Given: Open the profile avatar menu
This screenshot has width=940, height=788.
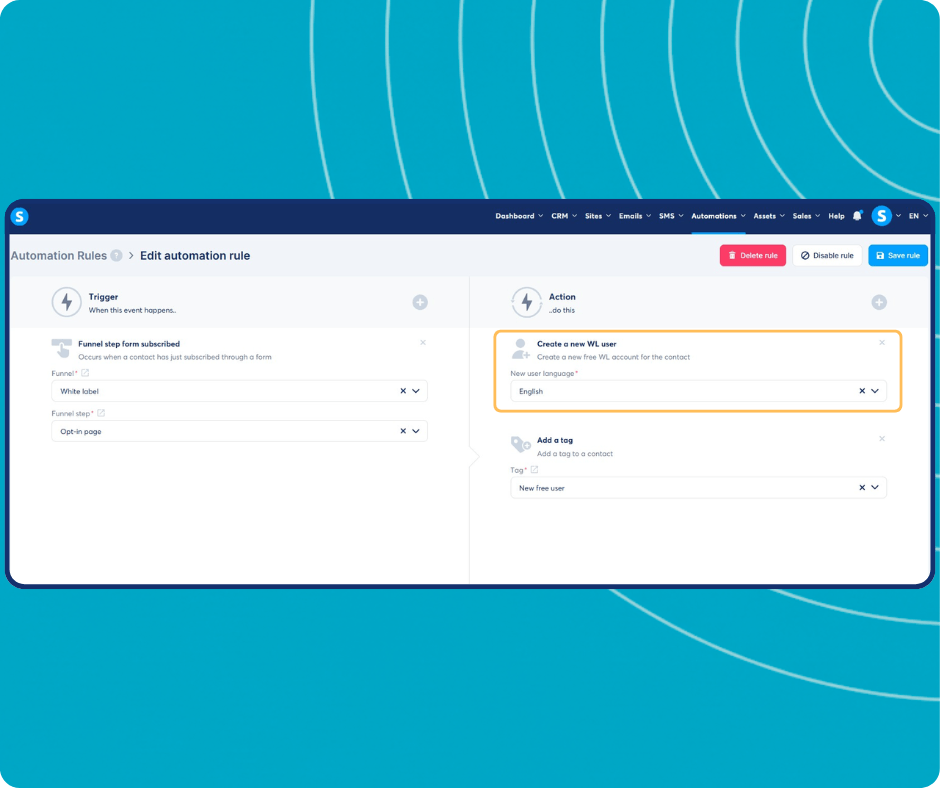Looking at the screenshot, I should [881, 216].
